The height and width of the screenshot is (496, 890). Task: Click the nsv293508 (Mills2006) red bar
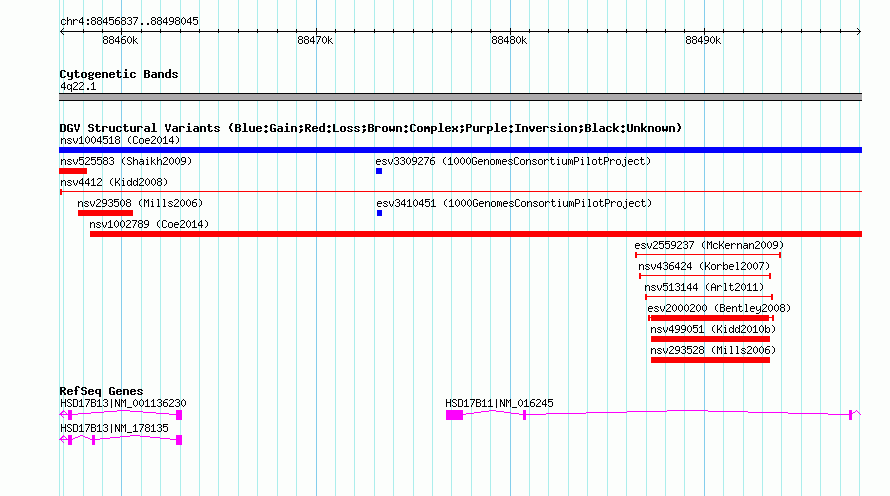[106, 213]
